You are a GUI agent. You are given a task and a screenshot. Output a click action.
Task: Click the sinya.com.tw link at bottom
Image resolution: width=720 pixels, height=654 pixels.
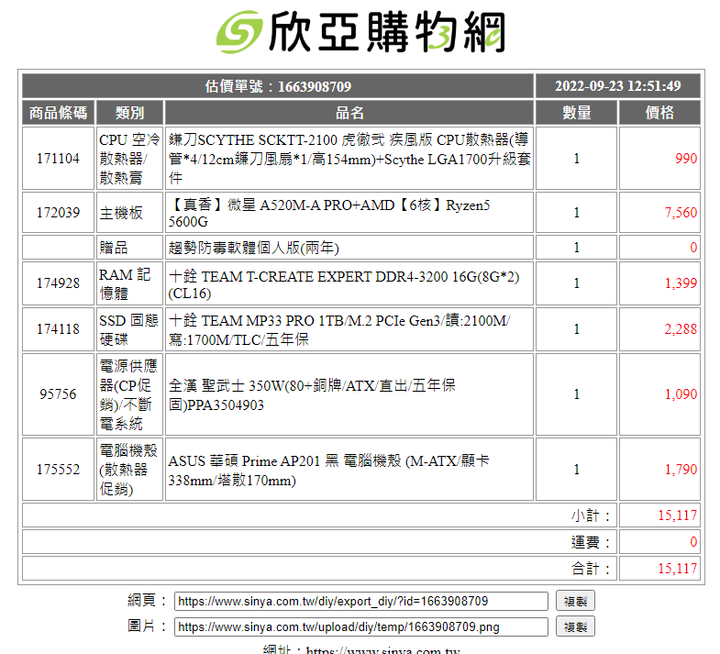click(x=383, y=650)
